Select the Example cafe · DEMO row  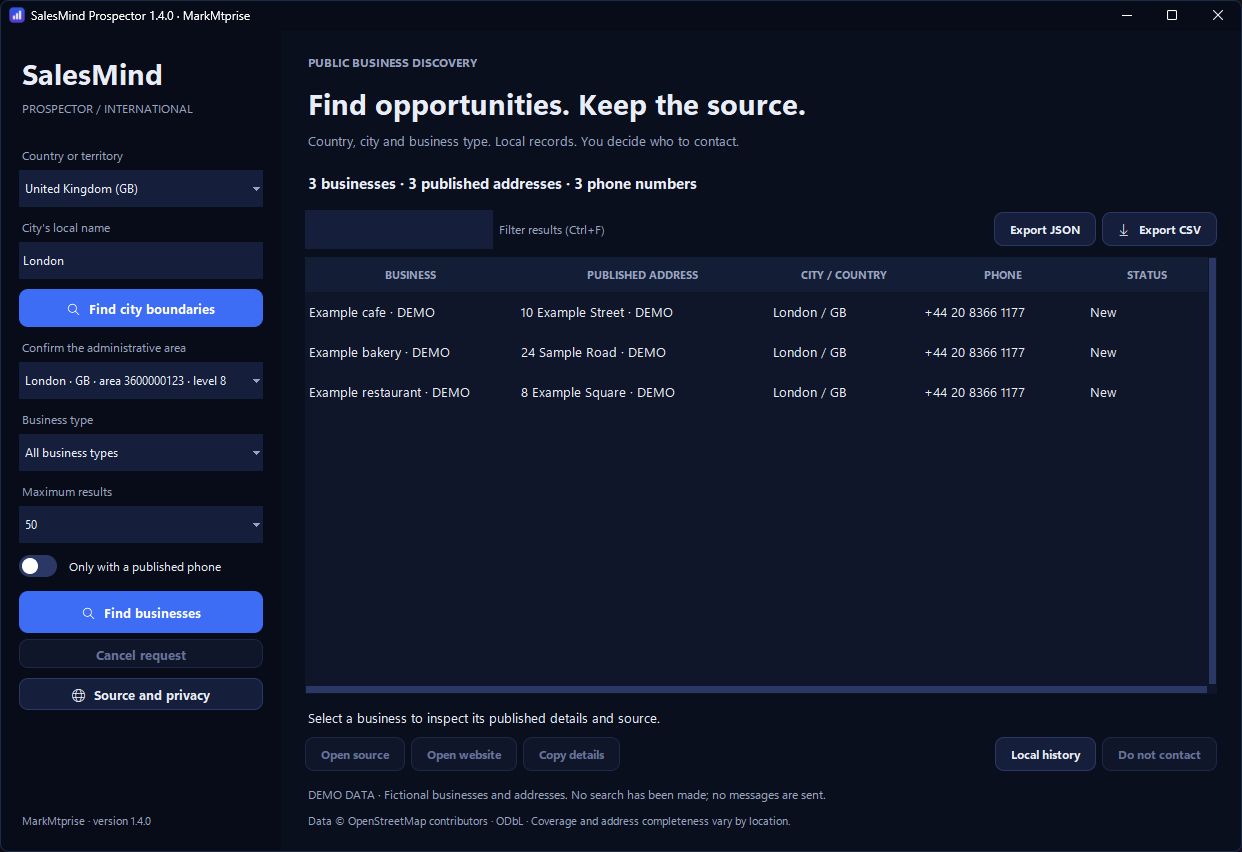[756, 312]
